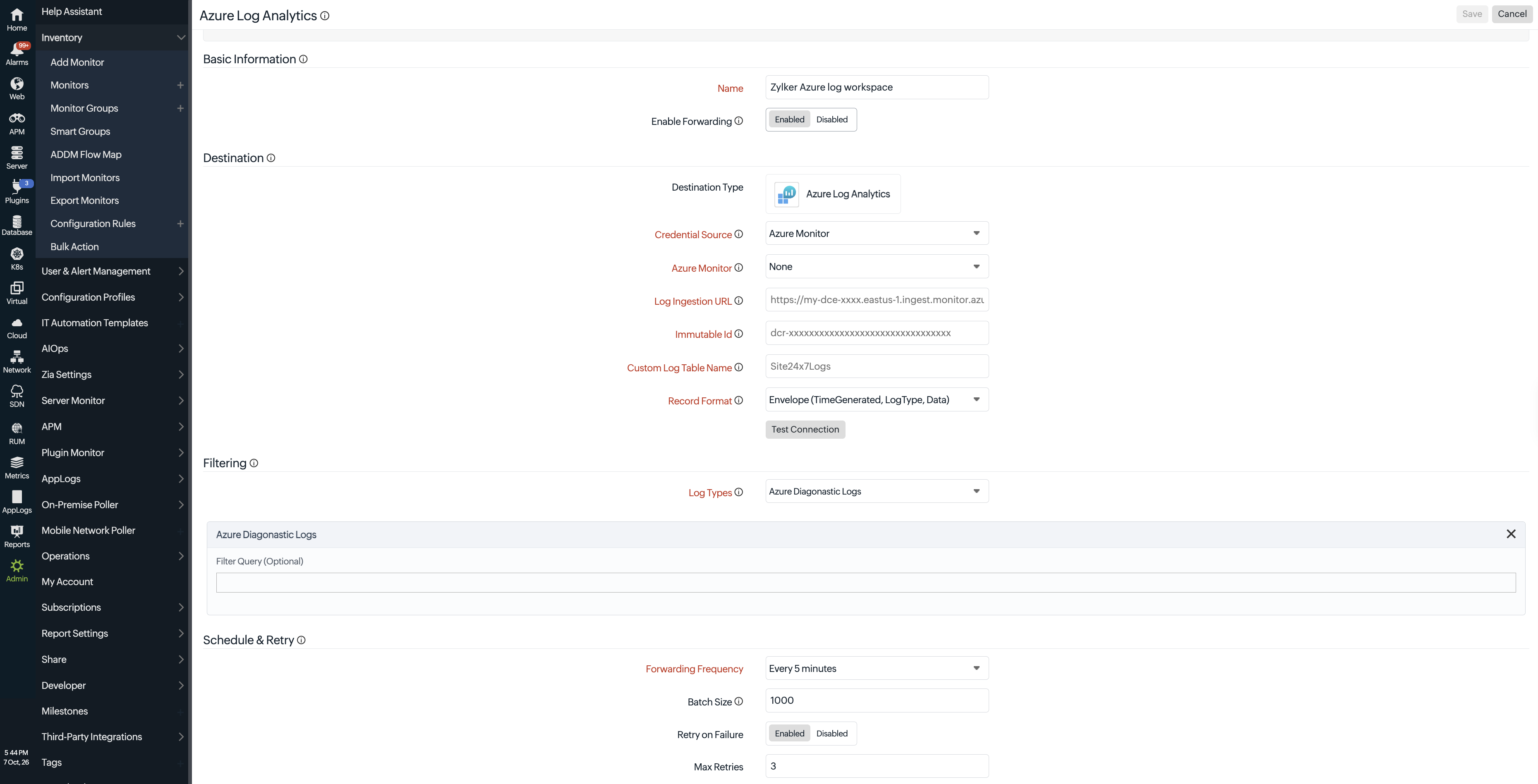Click the Immutable Id field

877,333
